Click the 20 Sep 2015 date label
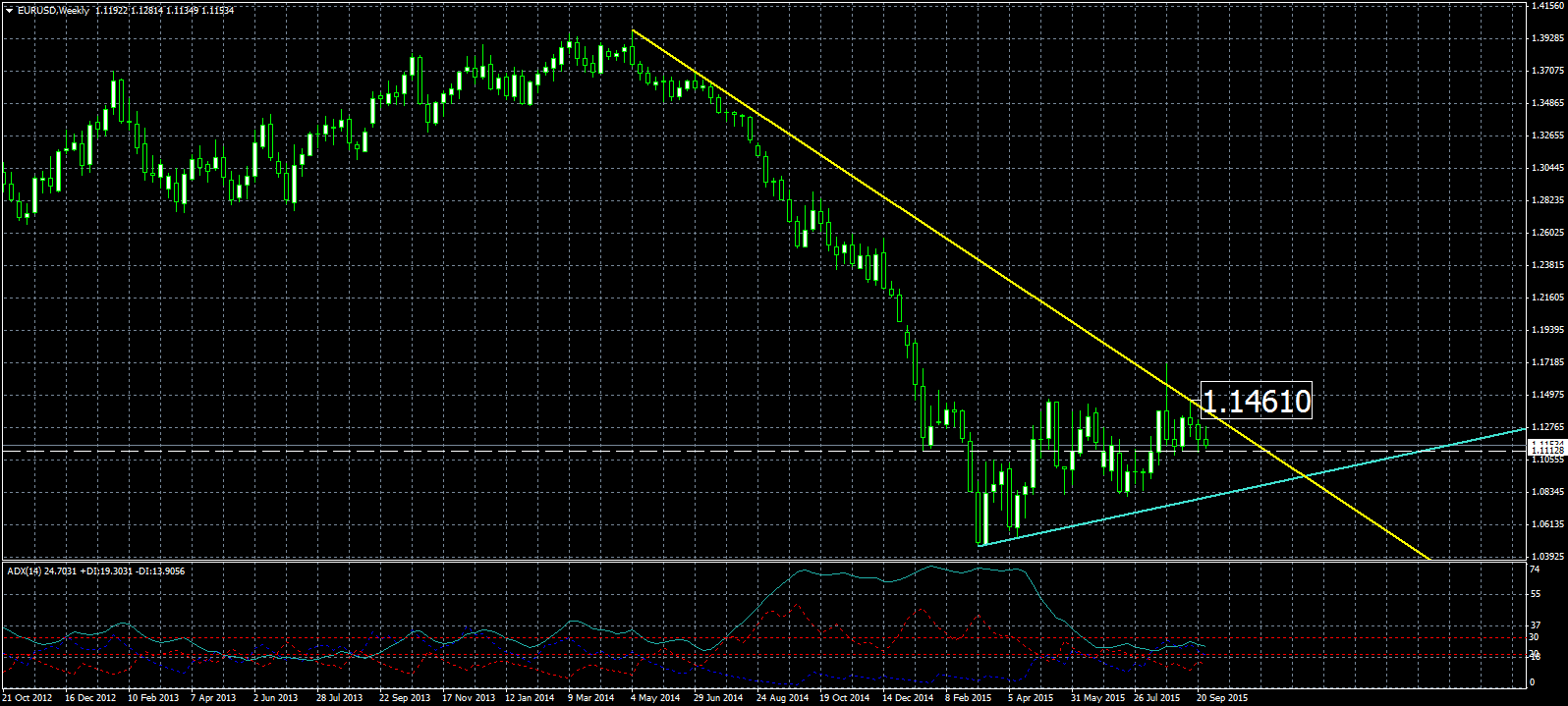The image size is (1568, 706). [x=1222, y=698]
